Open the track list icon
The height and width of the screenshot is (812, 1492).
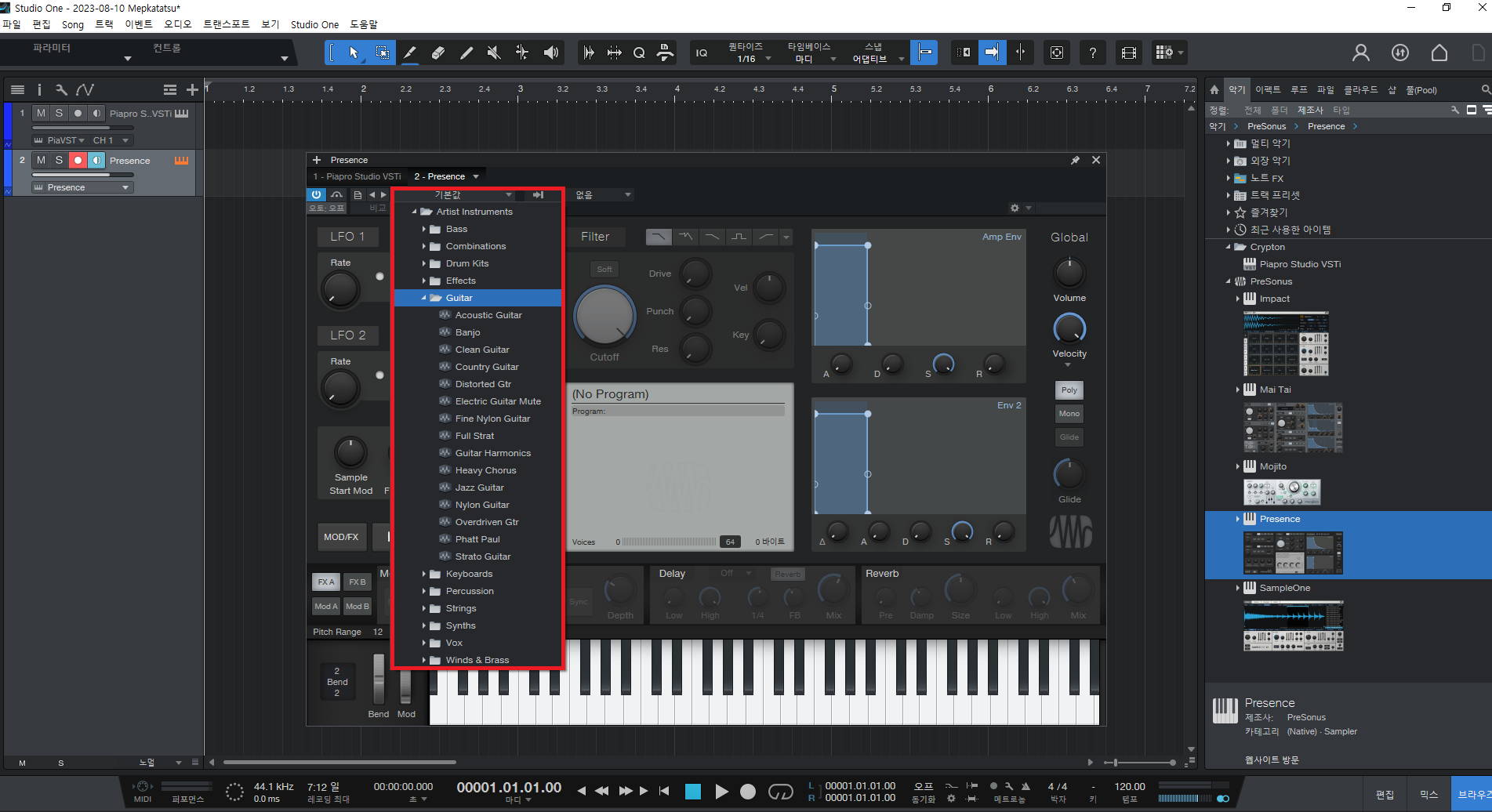[x=18, y=90]
